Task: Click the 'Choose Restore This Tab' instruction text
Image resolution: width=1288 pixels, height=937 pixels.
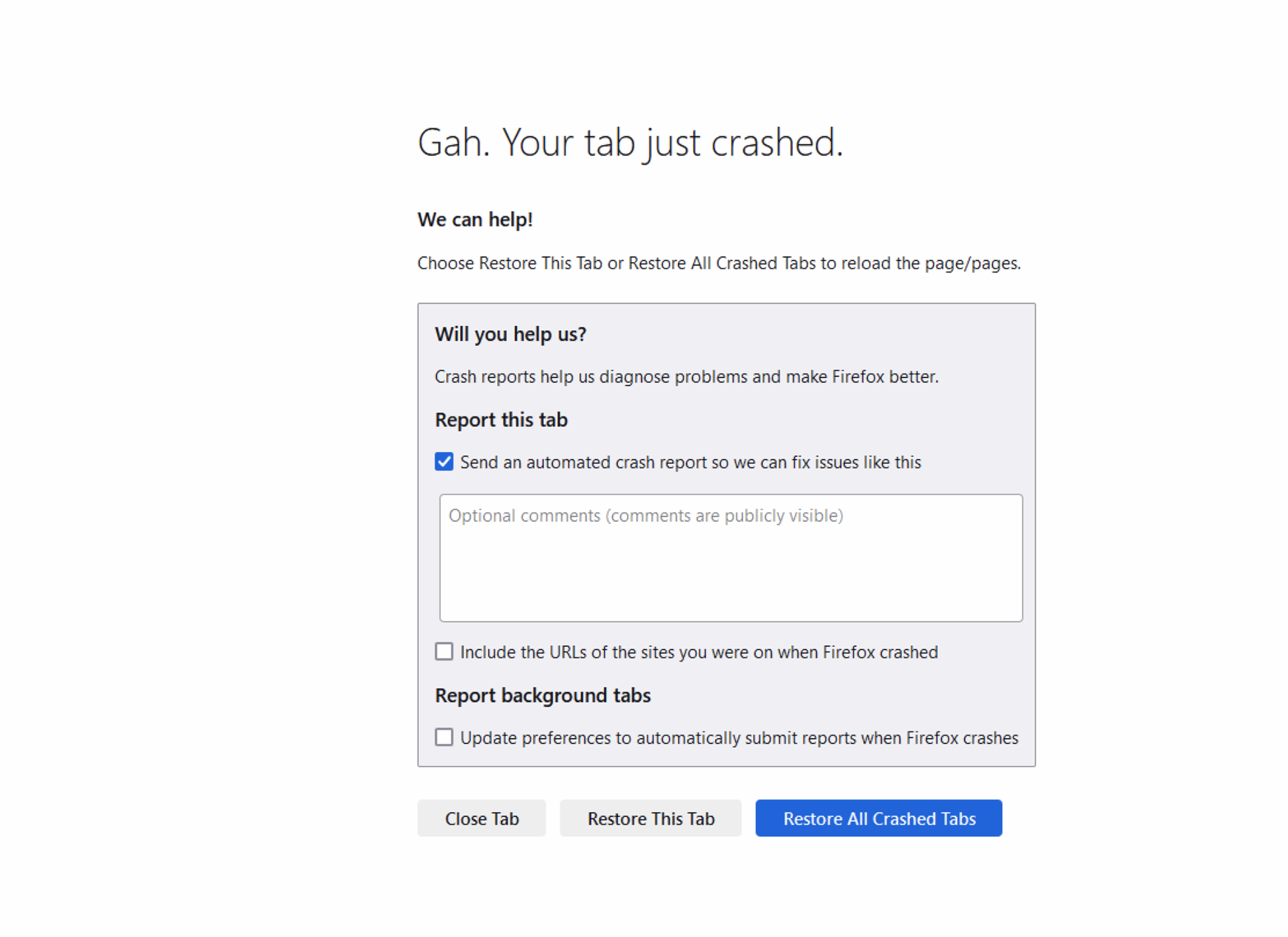Action: pyautogui.click(x=719, y=263)
